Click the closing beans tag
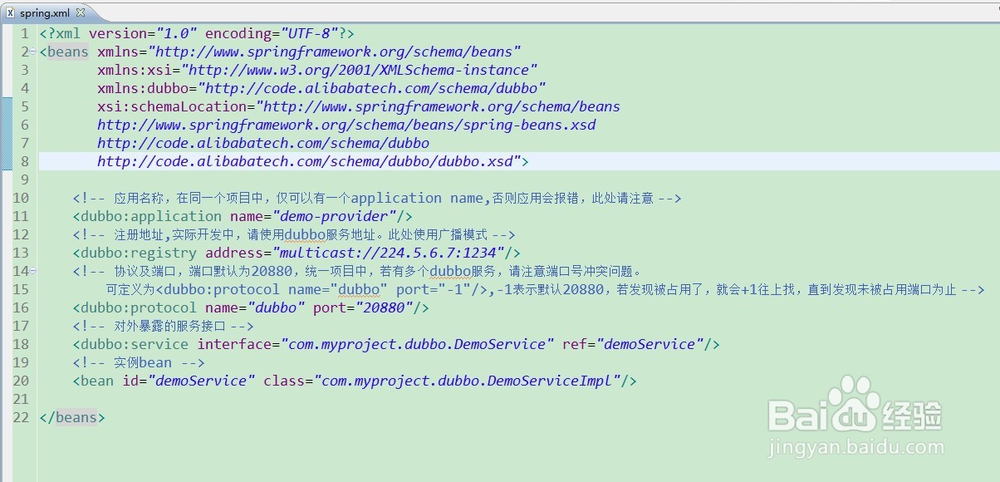 tap(72, 418)
